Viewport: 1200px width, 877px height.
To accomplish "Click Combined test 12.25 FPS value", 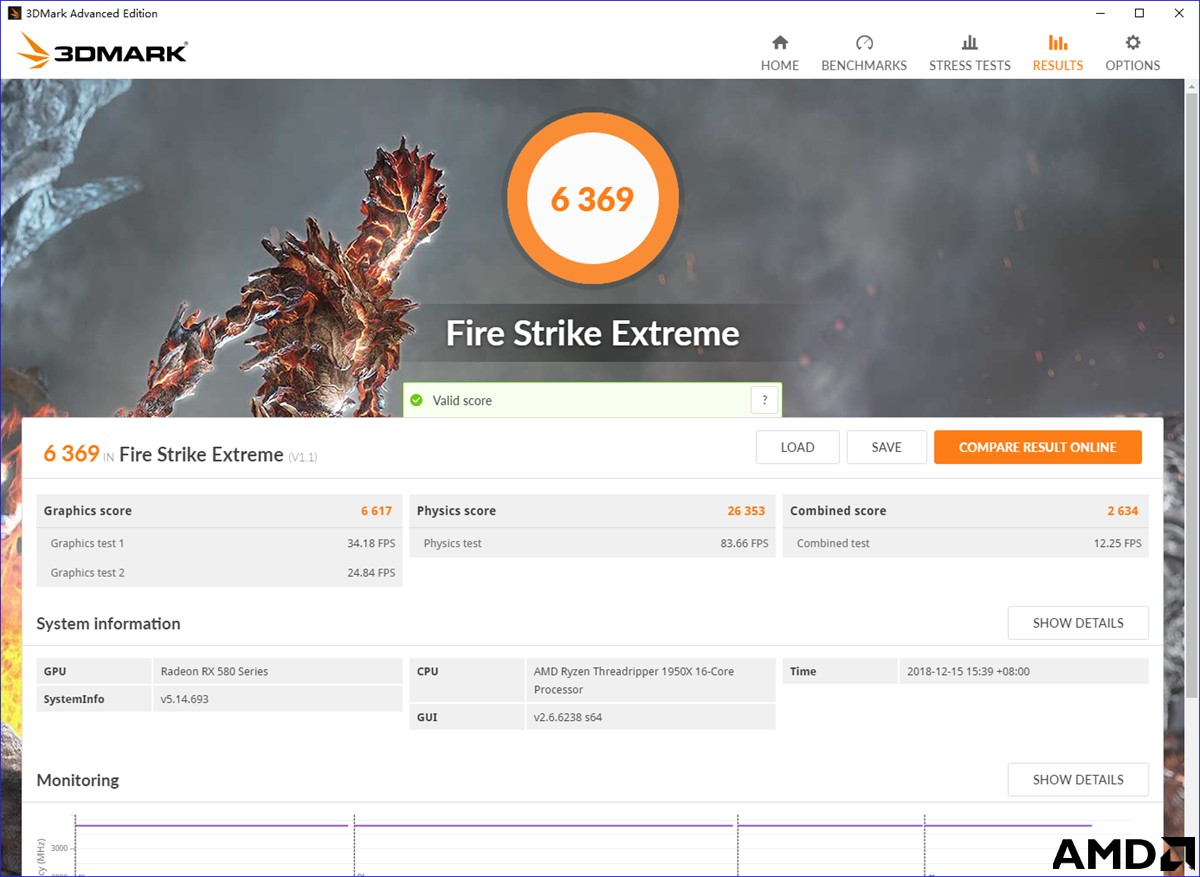I will [1117, 544].
